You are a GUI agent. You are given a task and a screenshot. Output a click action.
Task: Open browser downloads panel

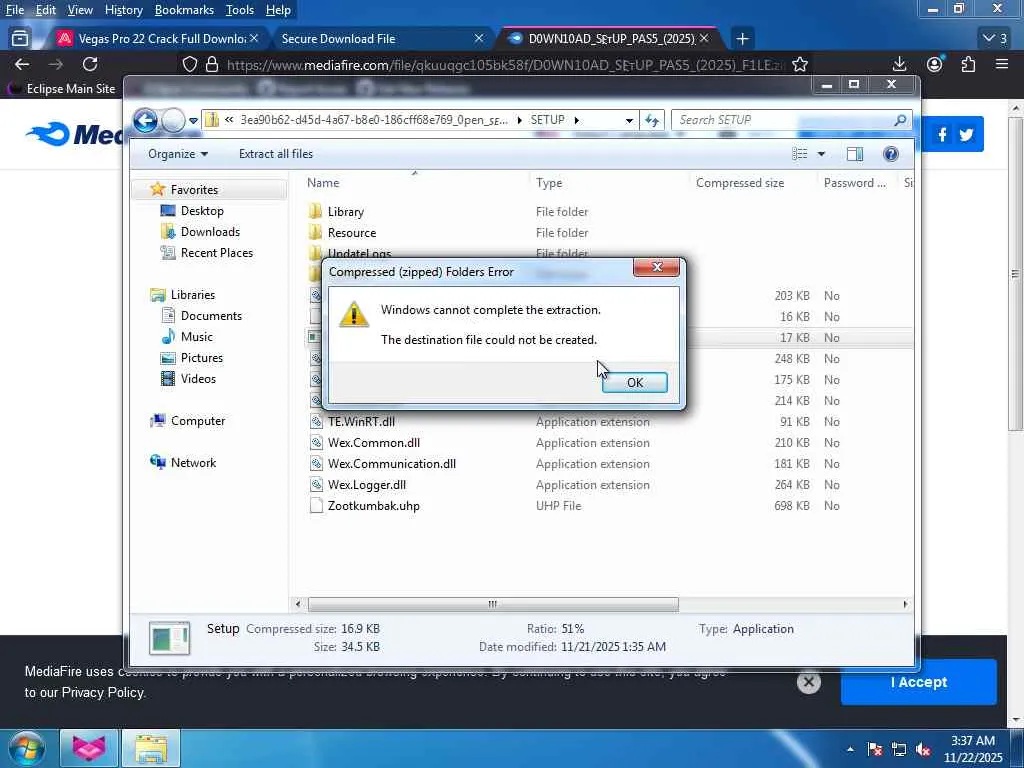pyautogui.click(x=899, y=64)
